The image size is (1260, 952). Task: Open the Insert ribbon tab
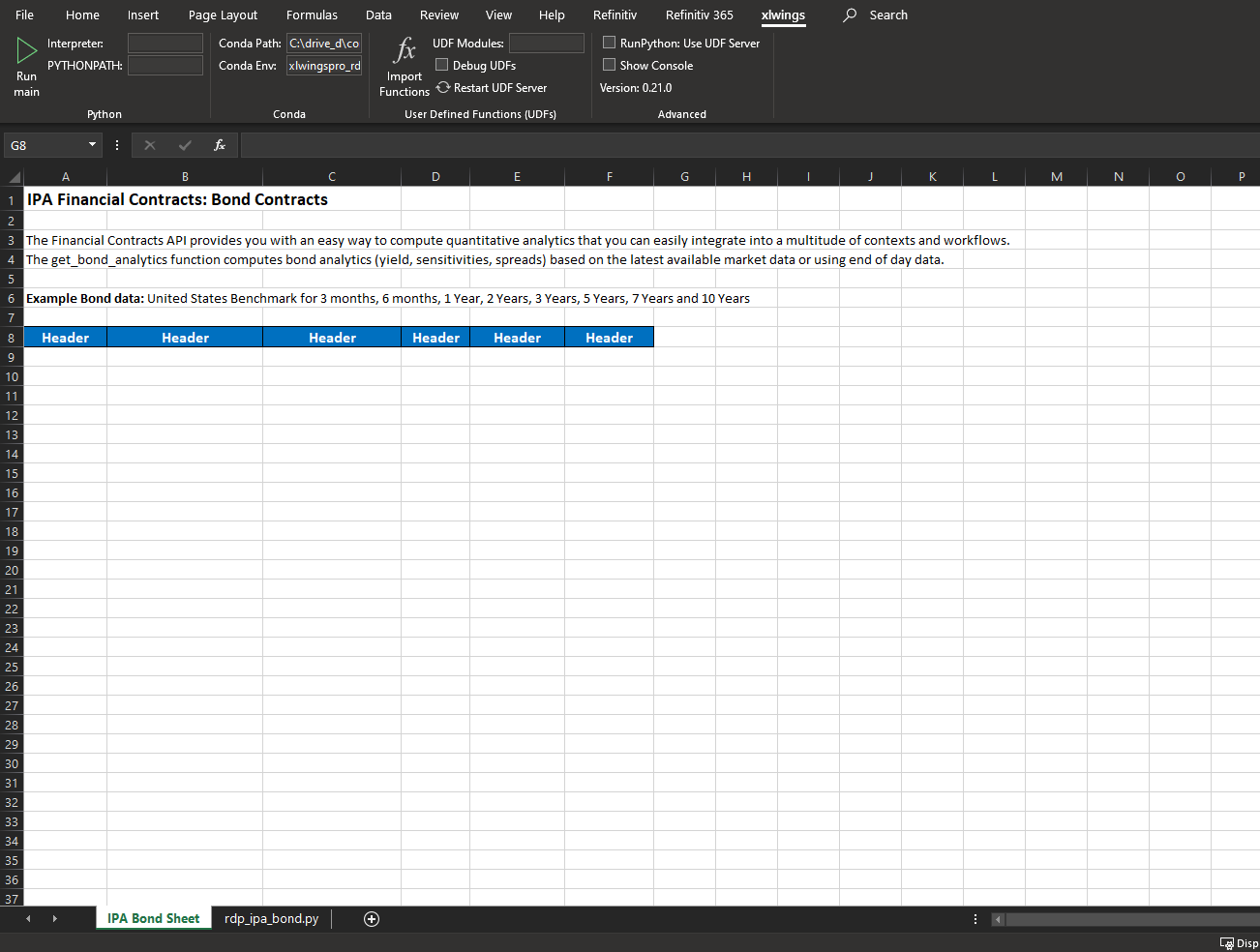[x=143, y=15]
